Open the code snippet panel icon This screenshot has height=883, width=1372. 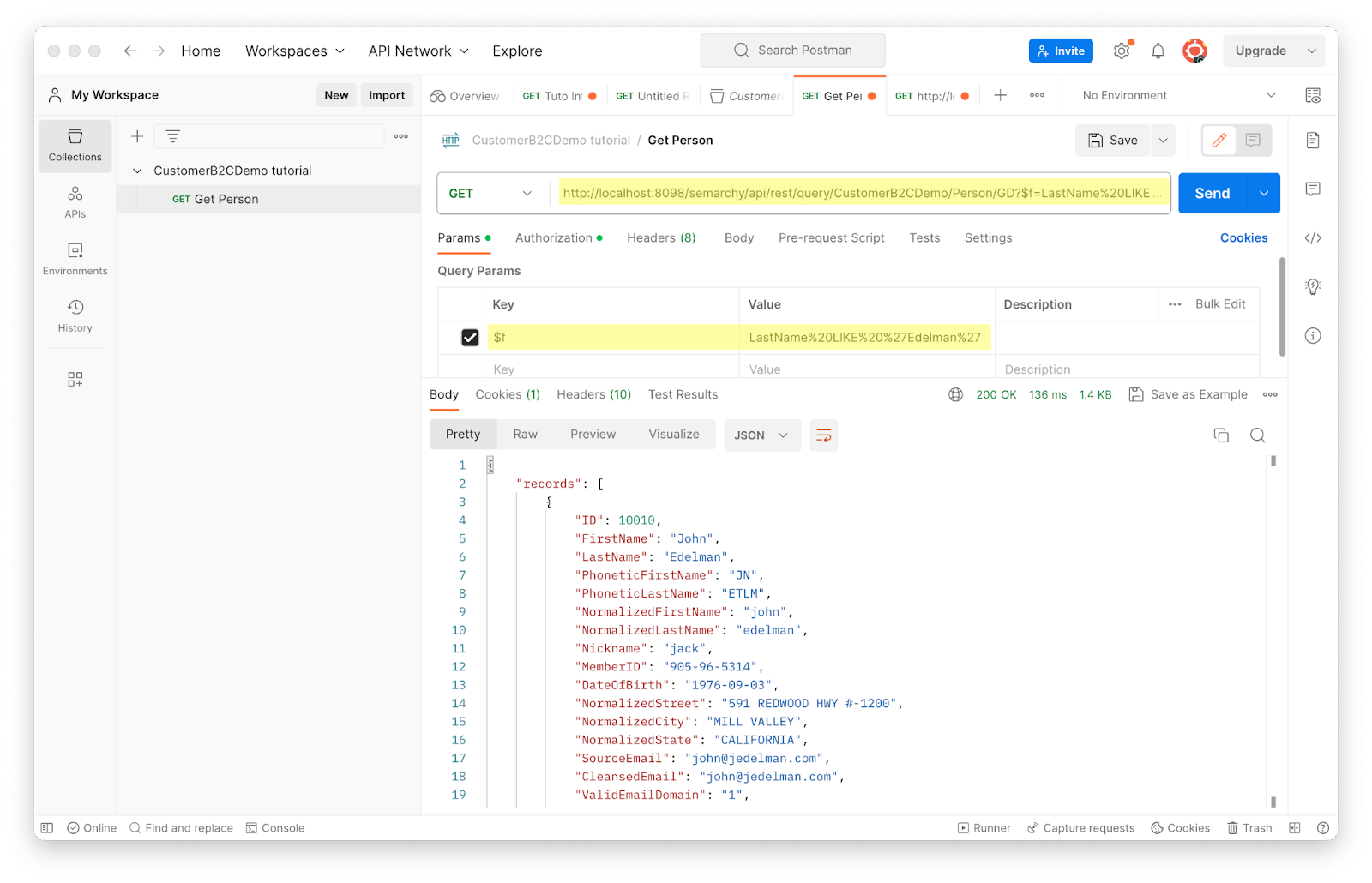click(1312, 238)
